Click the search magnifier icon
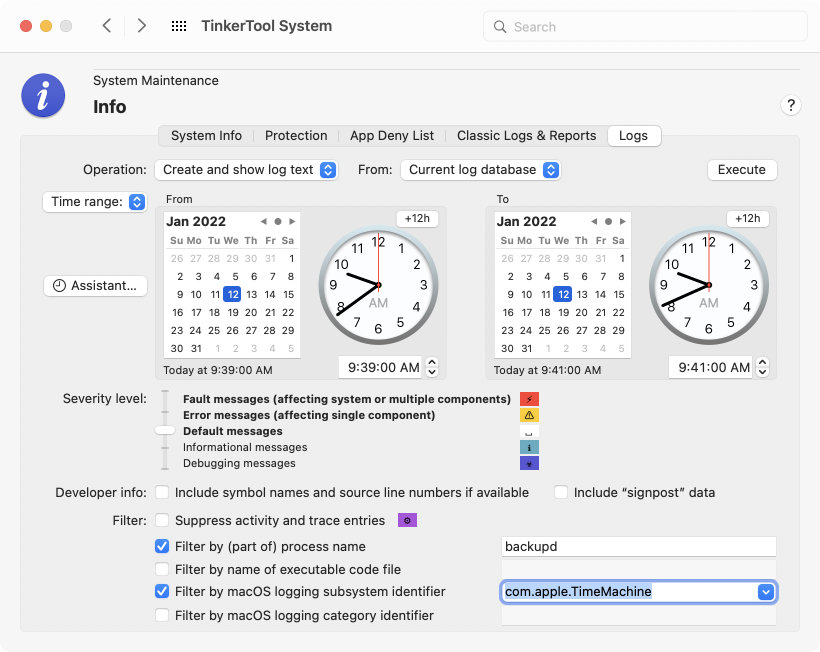Viewport: 820px width, 652px height. point(500,27)
